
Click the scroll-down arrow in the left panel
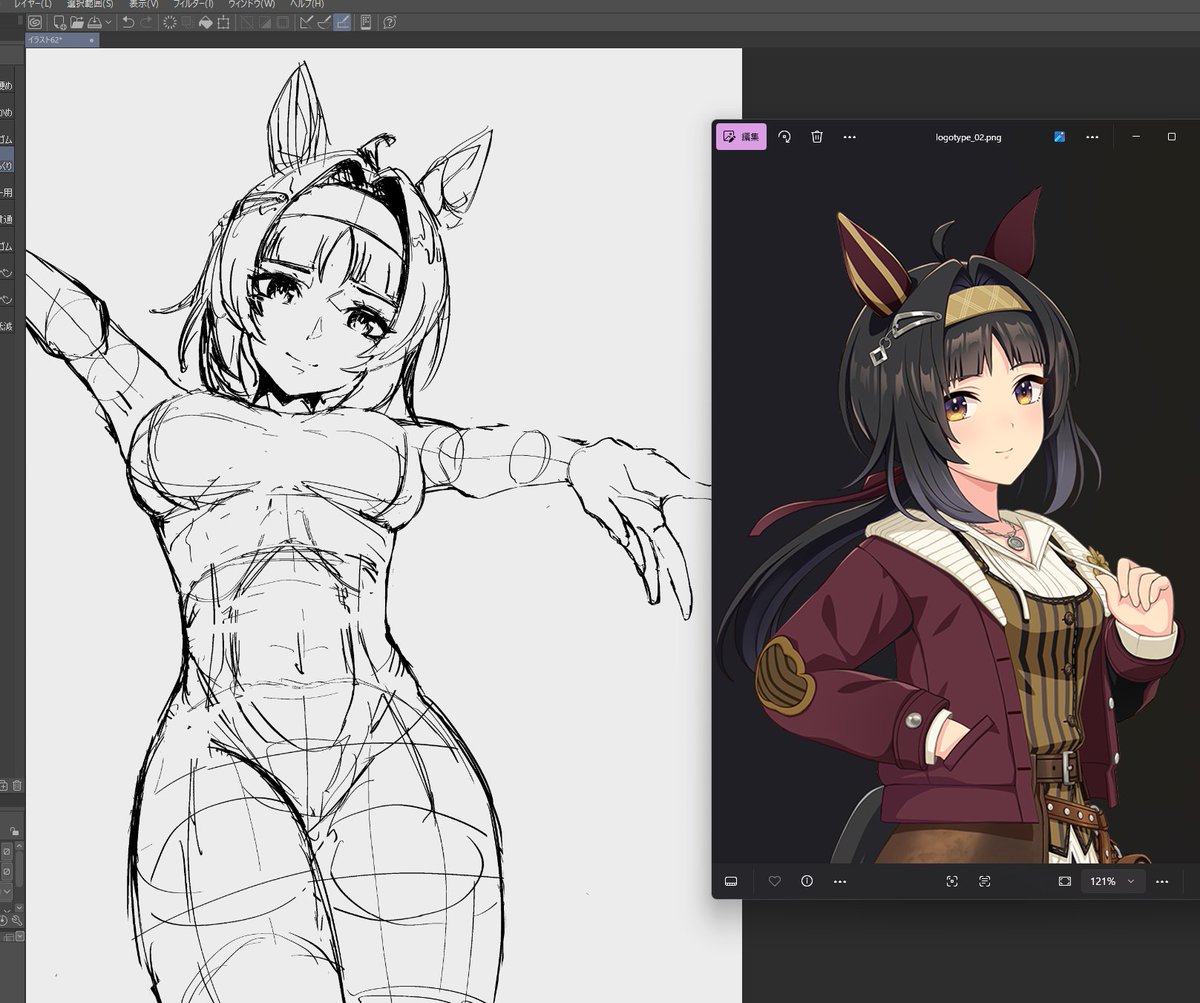tap(19, 908)
